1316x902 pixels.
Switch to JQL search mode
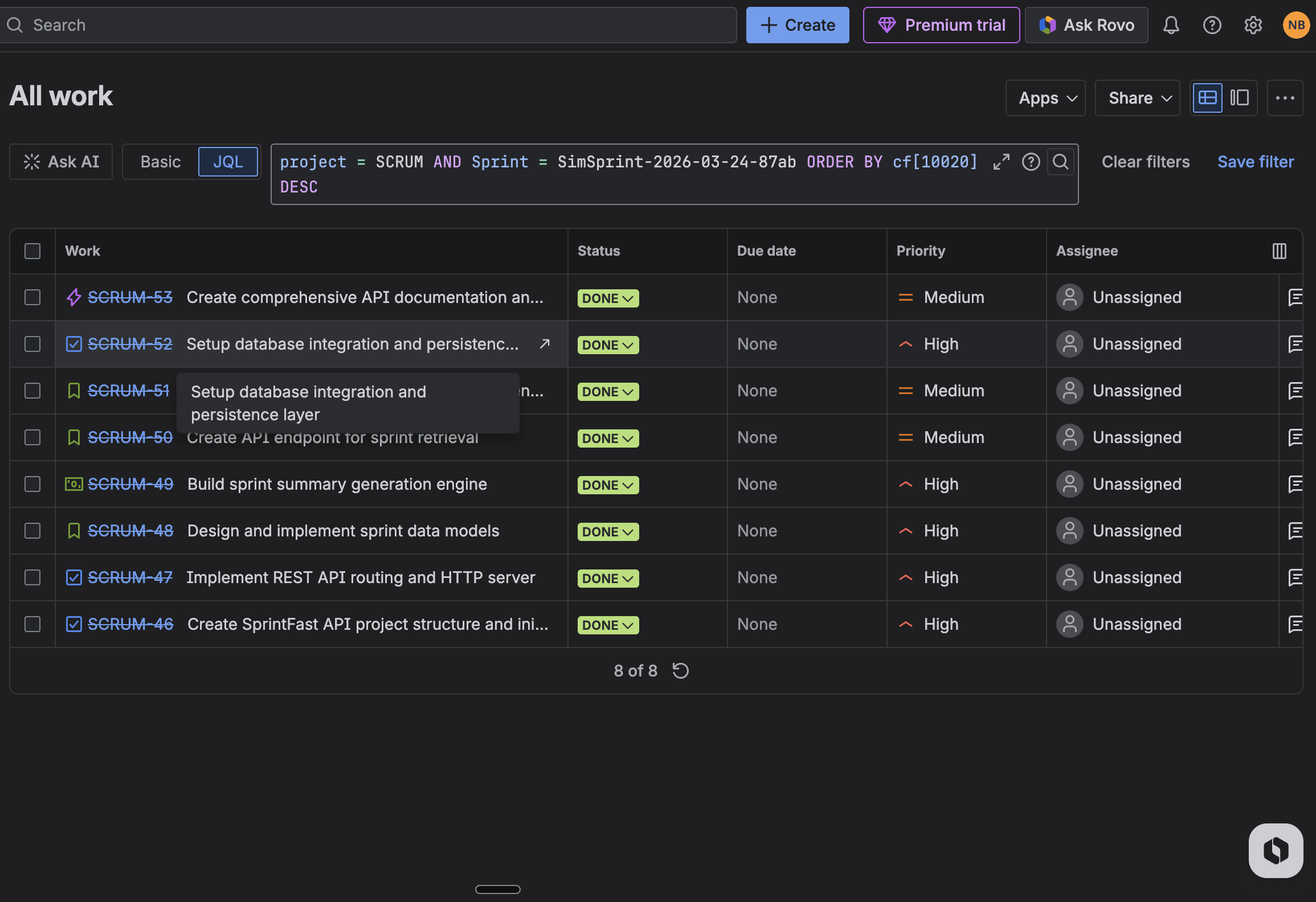tap(228, 162)
